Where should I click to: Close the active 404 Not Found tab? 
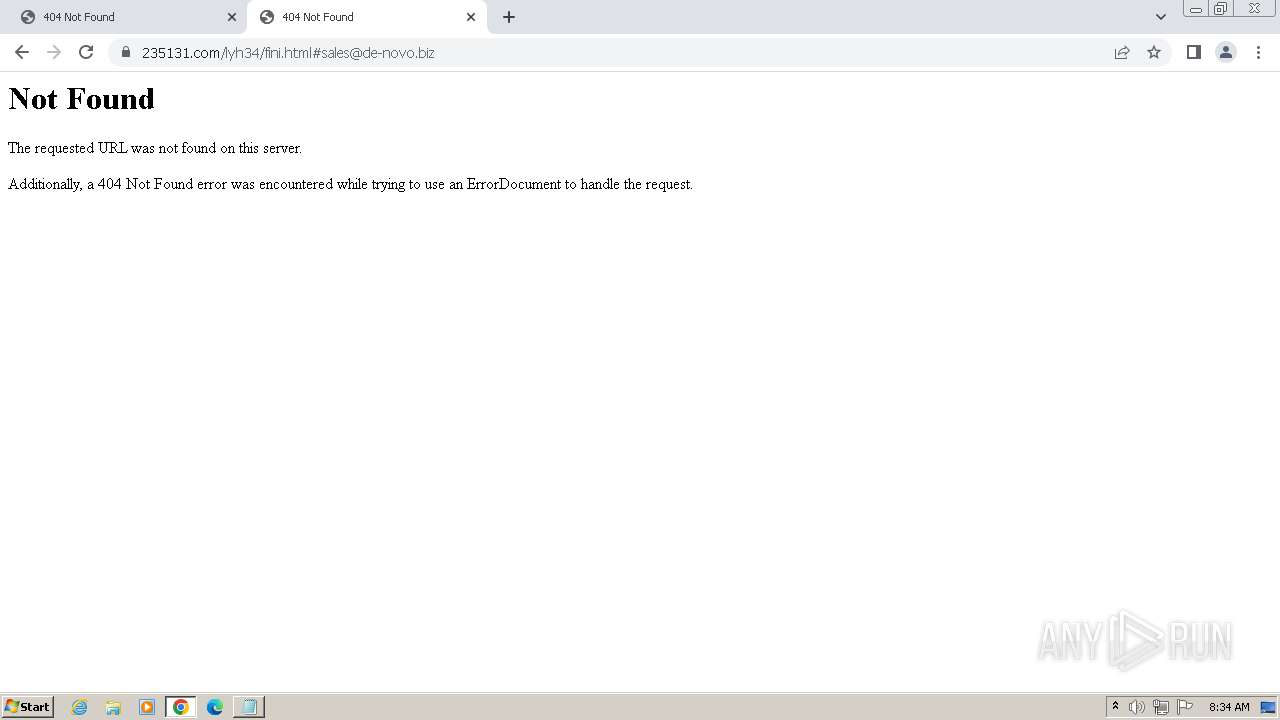tap(471, 17)
